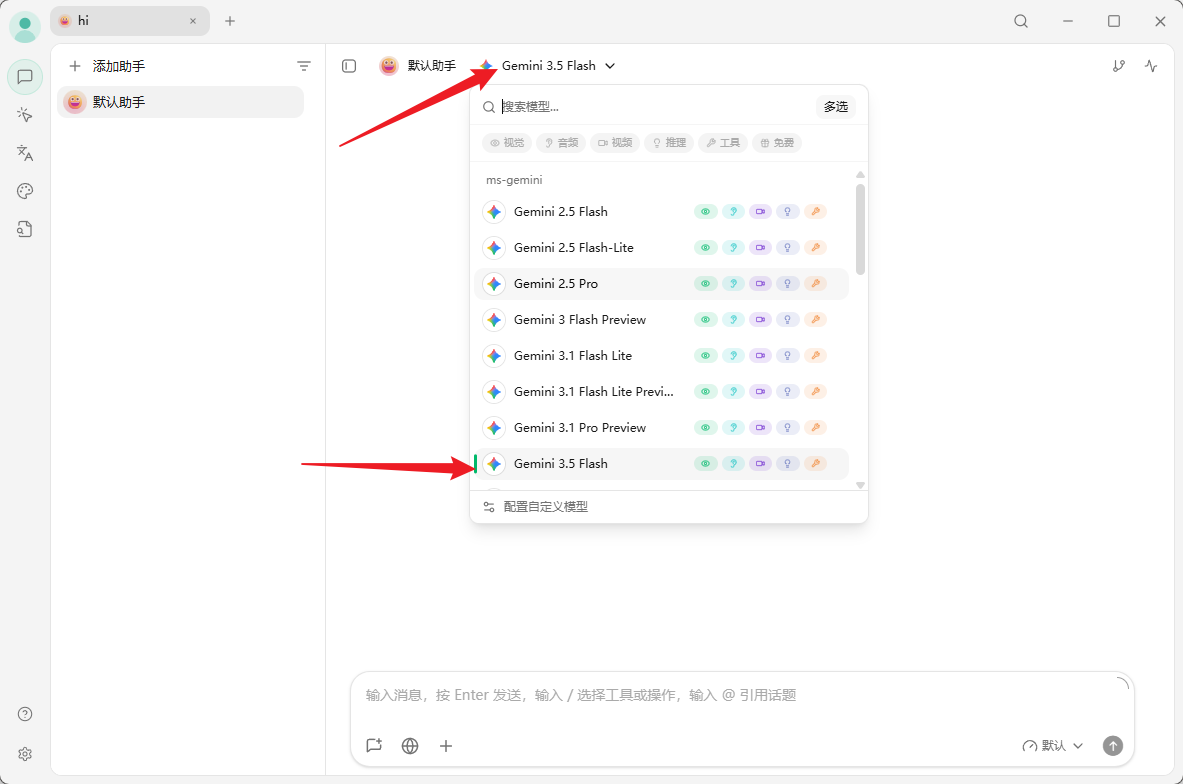The image size is (1183, 784).
Task: Select 默认助手 in the assistant list
Action: pyautogui.click(x=180, y=102)
